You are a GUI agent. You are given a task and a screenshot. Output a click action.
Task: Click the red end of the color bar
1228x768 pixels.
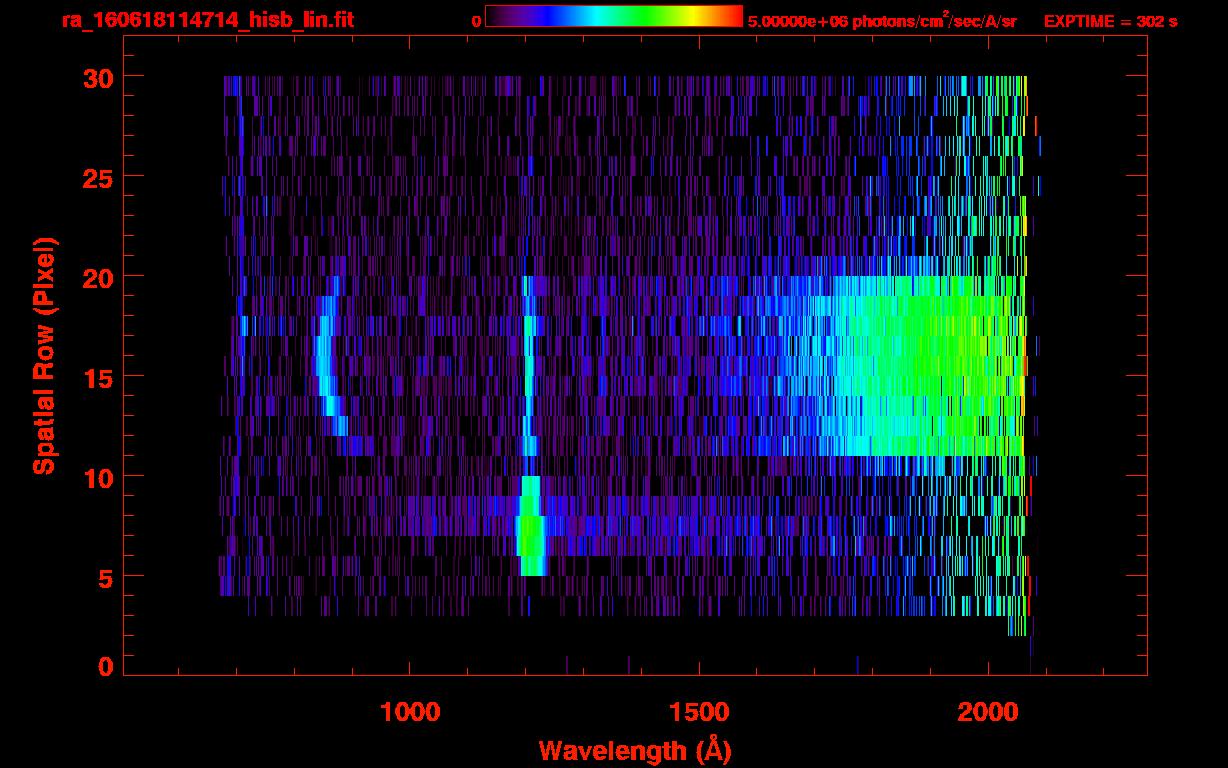(735, 17)
